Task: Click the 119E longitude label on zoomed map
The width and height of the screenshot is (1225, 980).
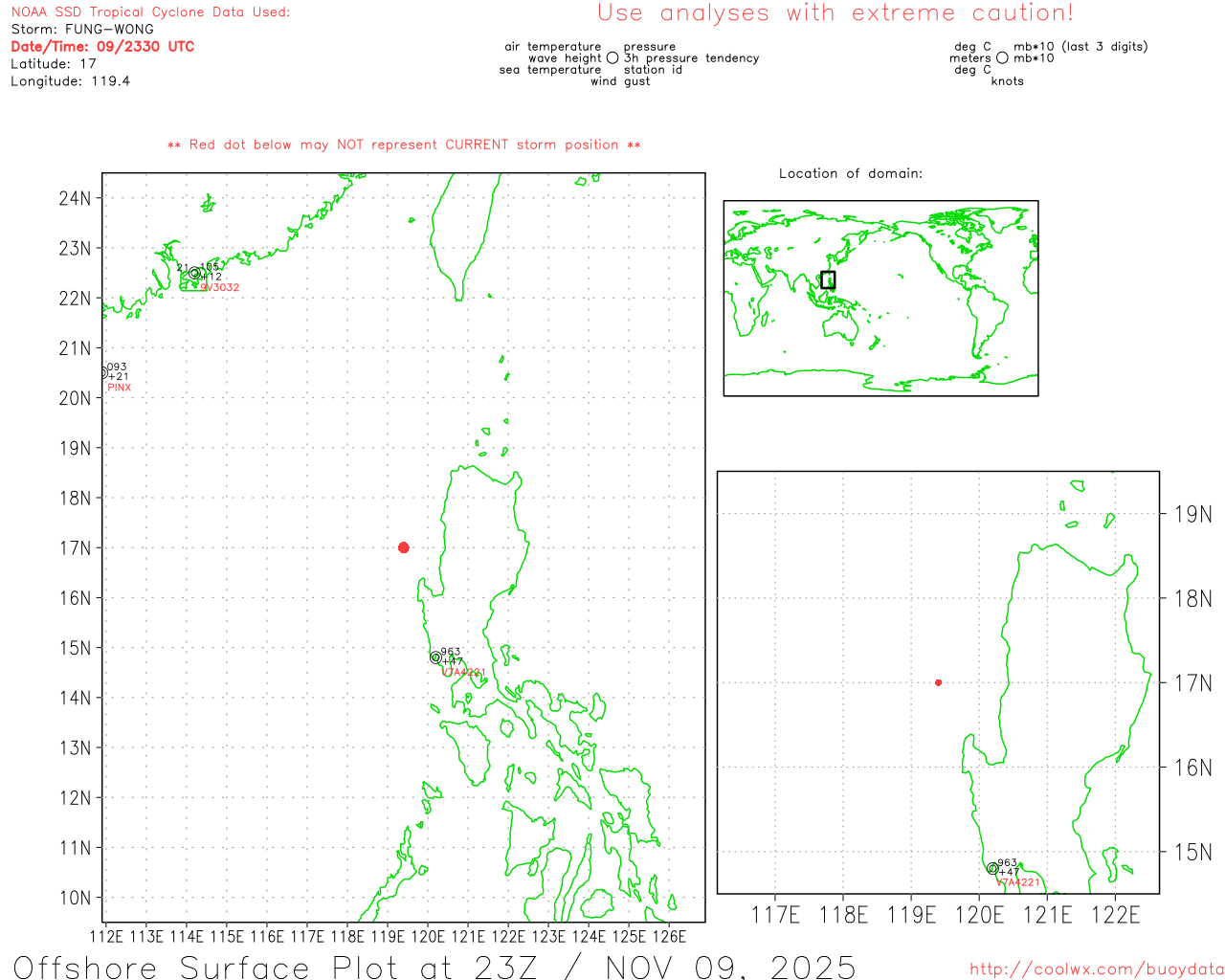Action: pos(911,915)
